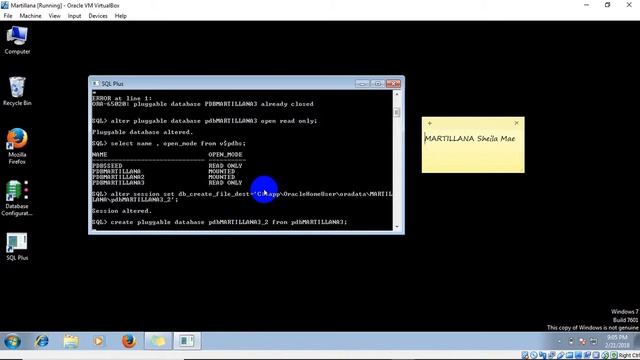Select the Recycle Bin desktop icon
Screen dimensions: 640x360
17,91
